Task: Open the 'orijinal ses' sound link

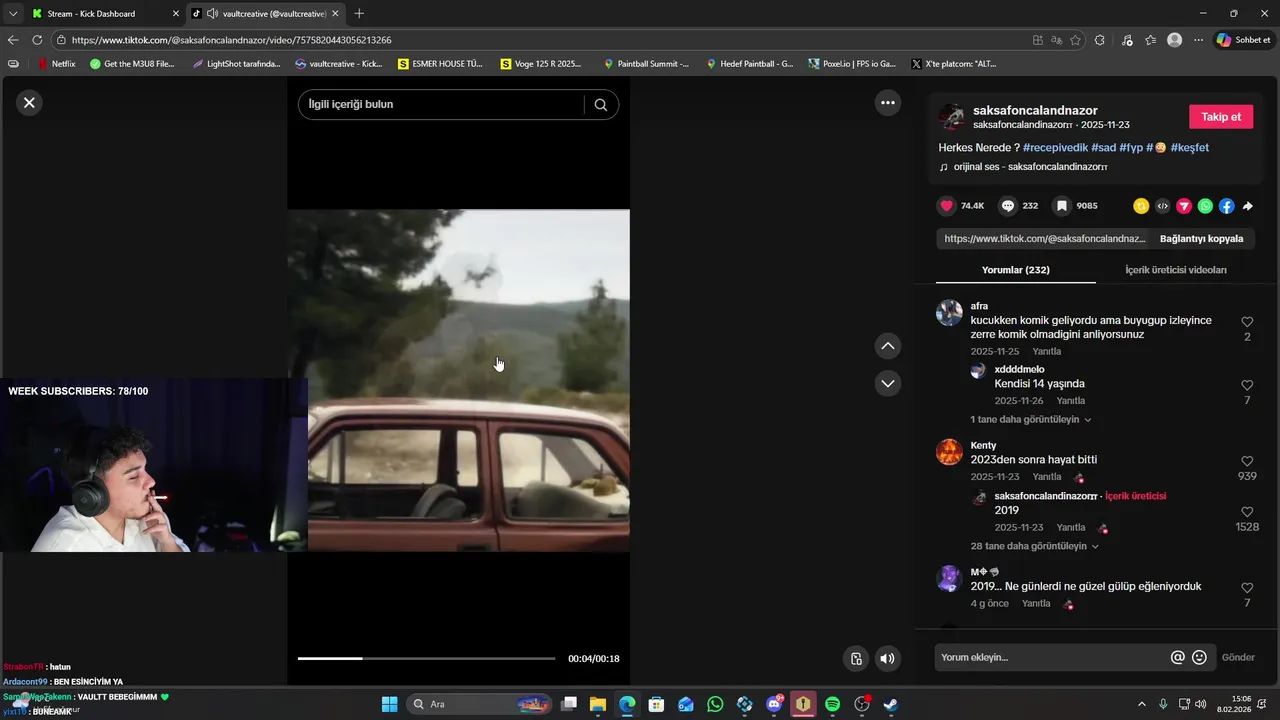Action: pos(1030,167)
